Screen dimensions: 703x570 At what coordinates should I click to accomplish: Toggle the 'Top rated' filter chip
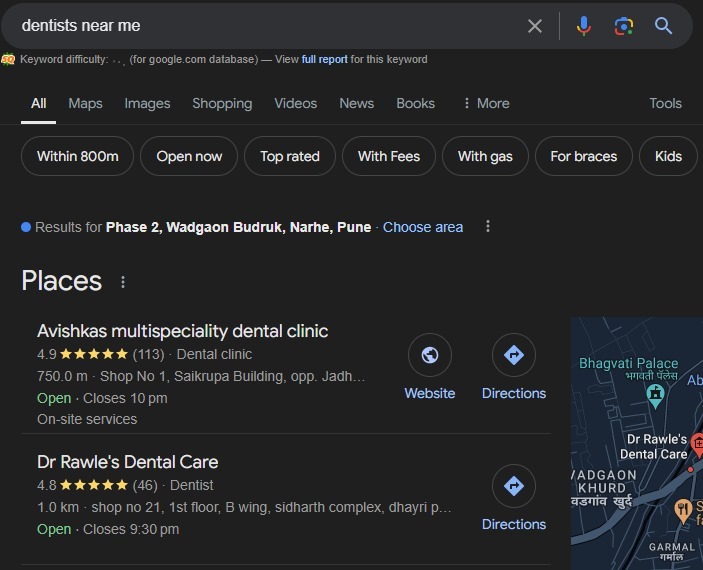pyautogui.click(x=290, y=156)
